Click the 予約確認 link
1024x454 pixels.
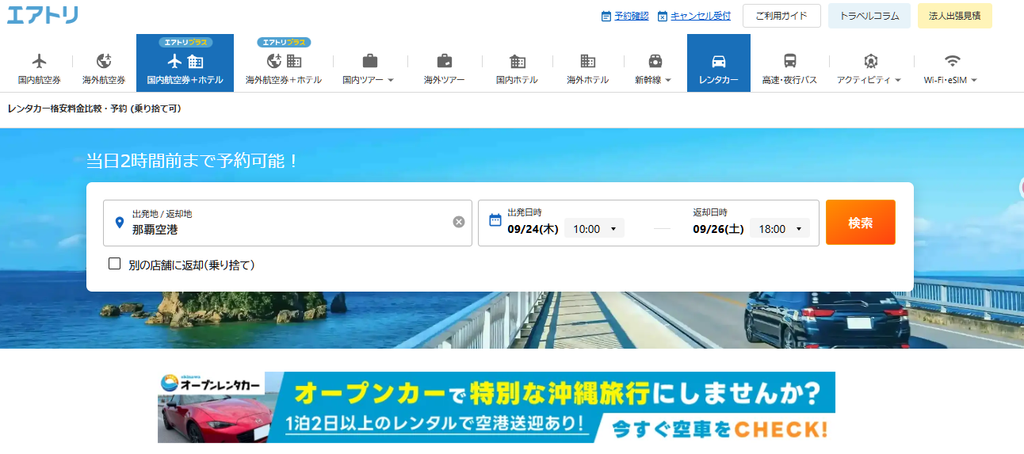pyautogui.click(x=632, y=16)
